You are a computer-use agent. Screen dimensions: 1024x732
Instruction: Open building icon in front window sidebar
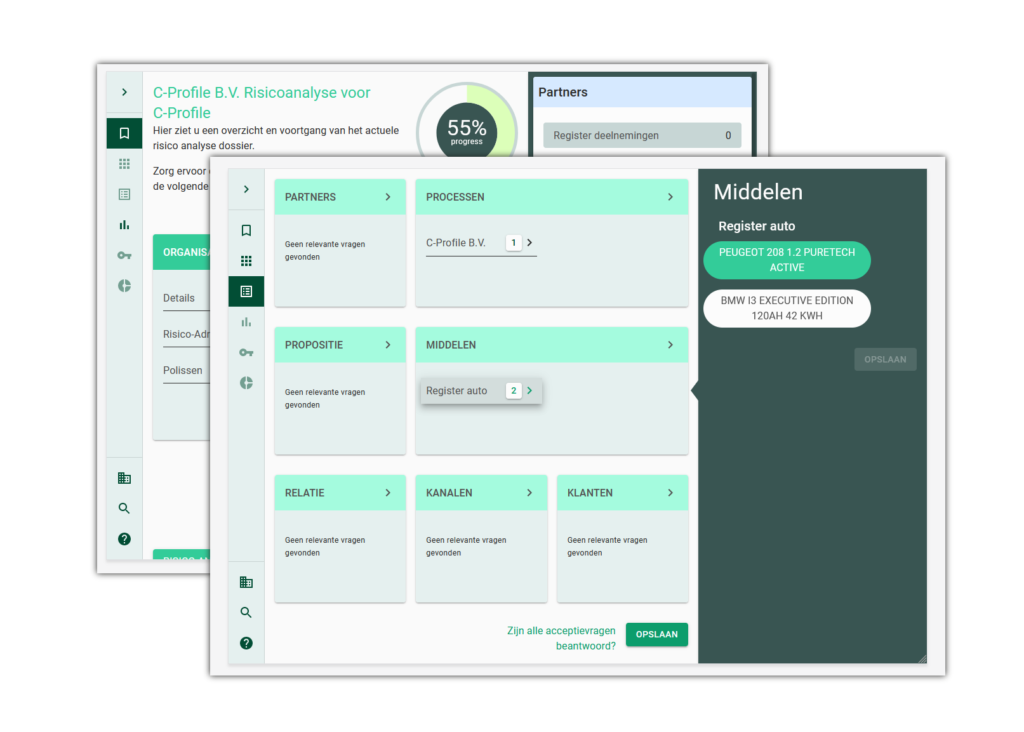246,582
